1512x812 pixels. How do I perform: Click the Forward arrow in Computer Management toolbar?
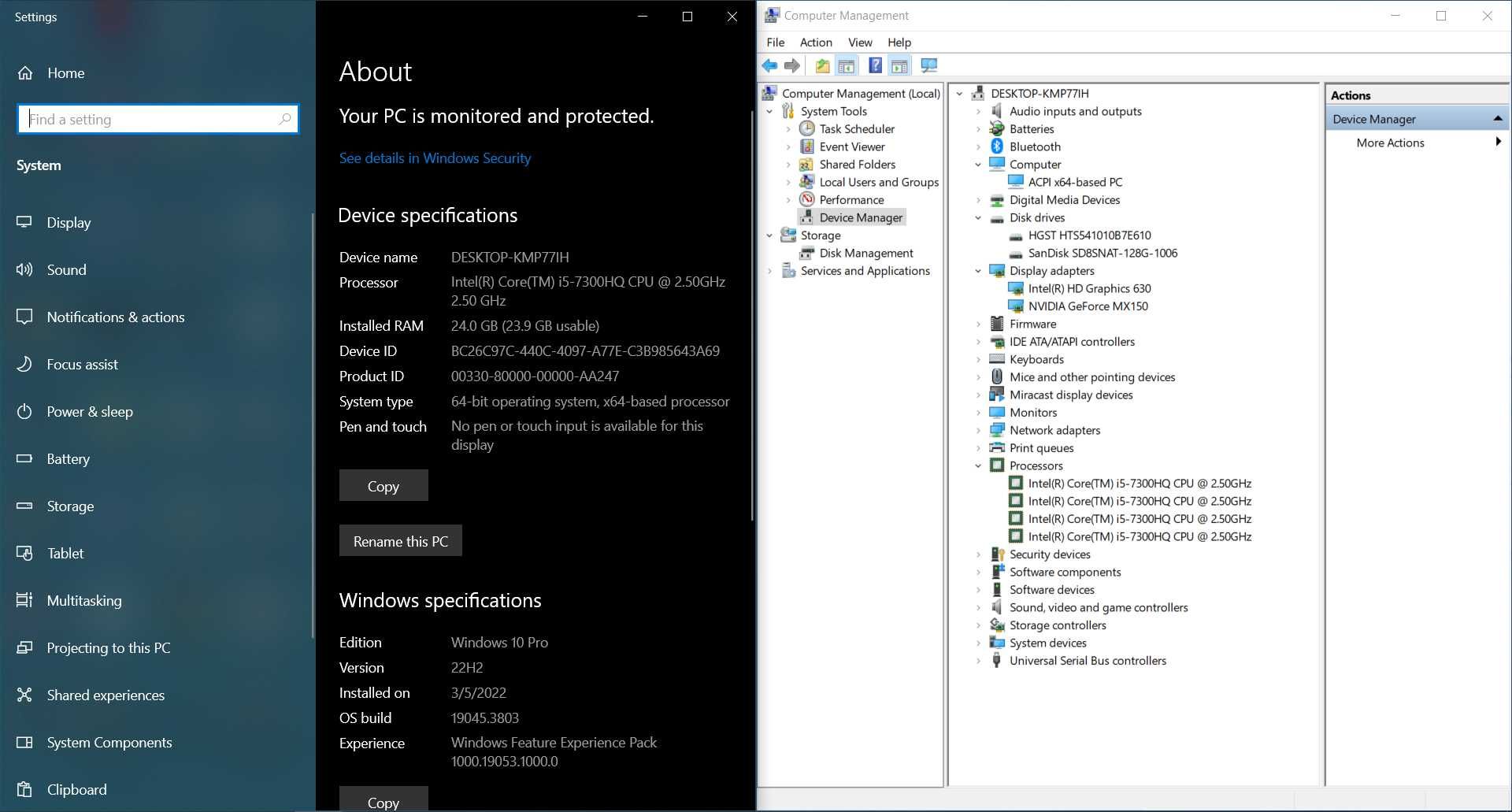792,66
